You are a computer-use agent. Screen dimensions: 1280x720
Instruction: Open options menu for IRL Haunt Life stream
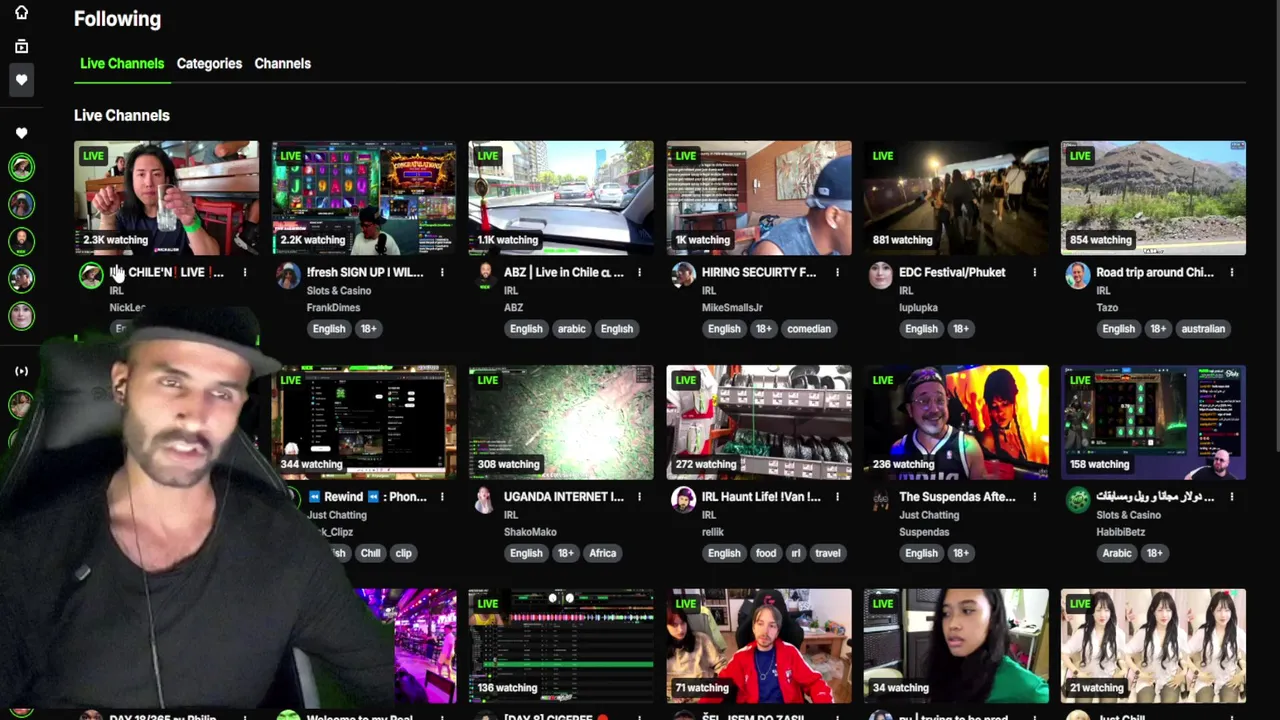[x=837, y=496]
